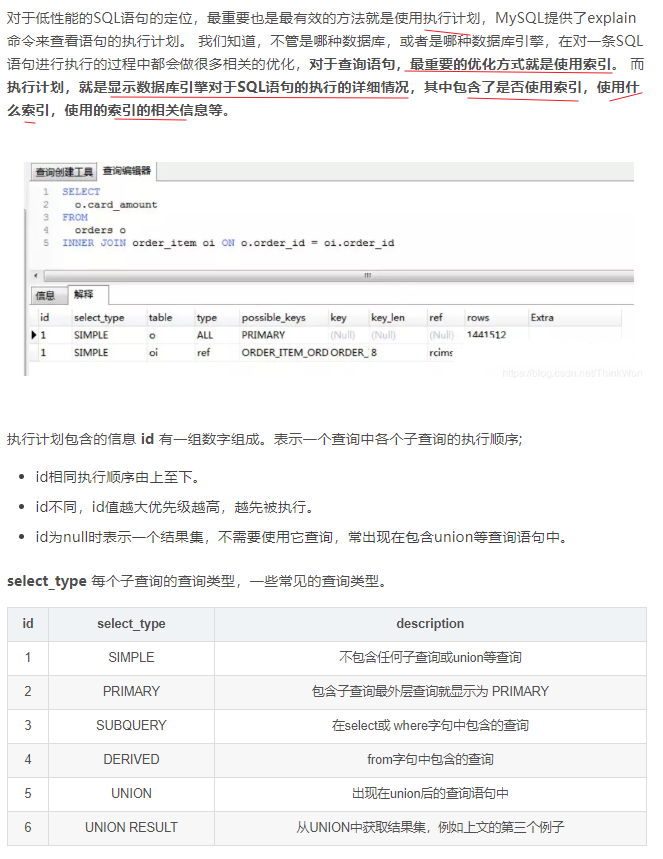Click the description 'from字句中包含的查询'
Viewport: 663px width, 859px height.
coord(430,759)
